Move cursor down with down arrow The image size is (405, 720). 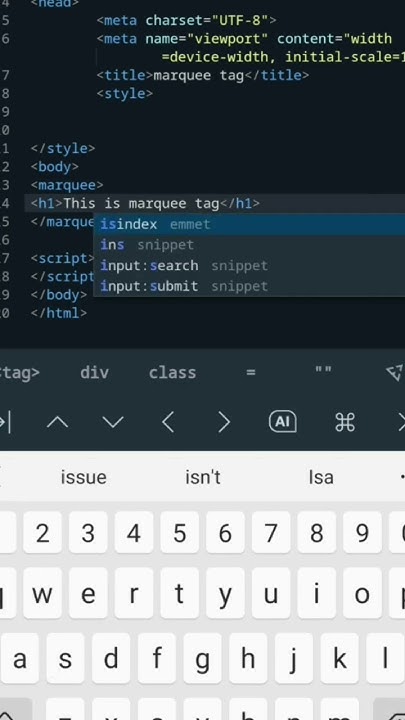tap(113, 422)
